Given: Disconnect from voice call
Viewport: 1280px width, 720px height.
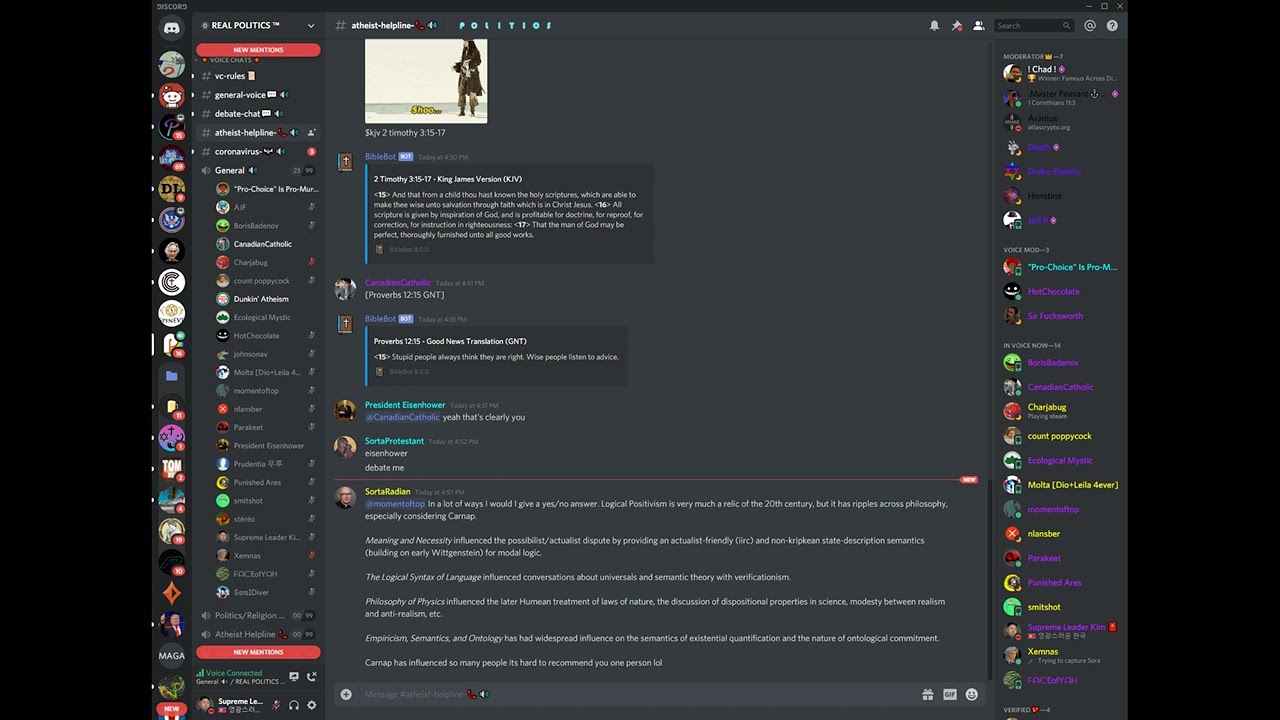Looking at the screenshot, I should 312,677.
